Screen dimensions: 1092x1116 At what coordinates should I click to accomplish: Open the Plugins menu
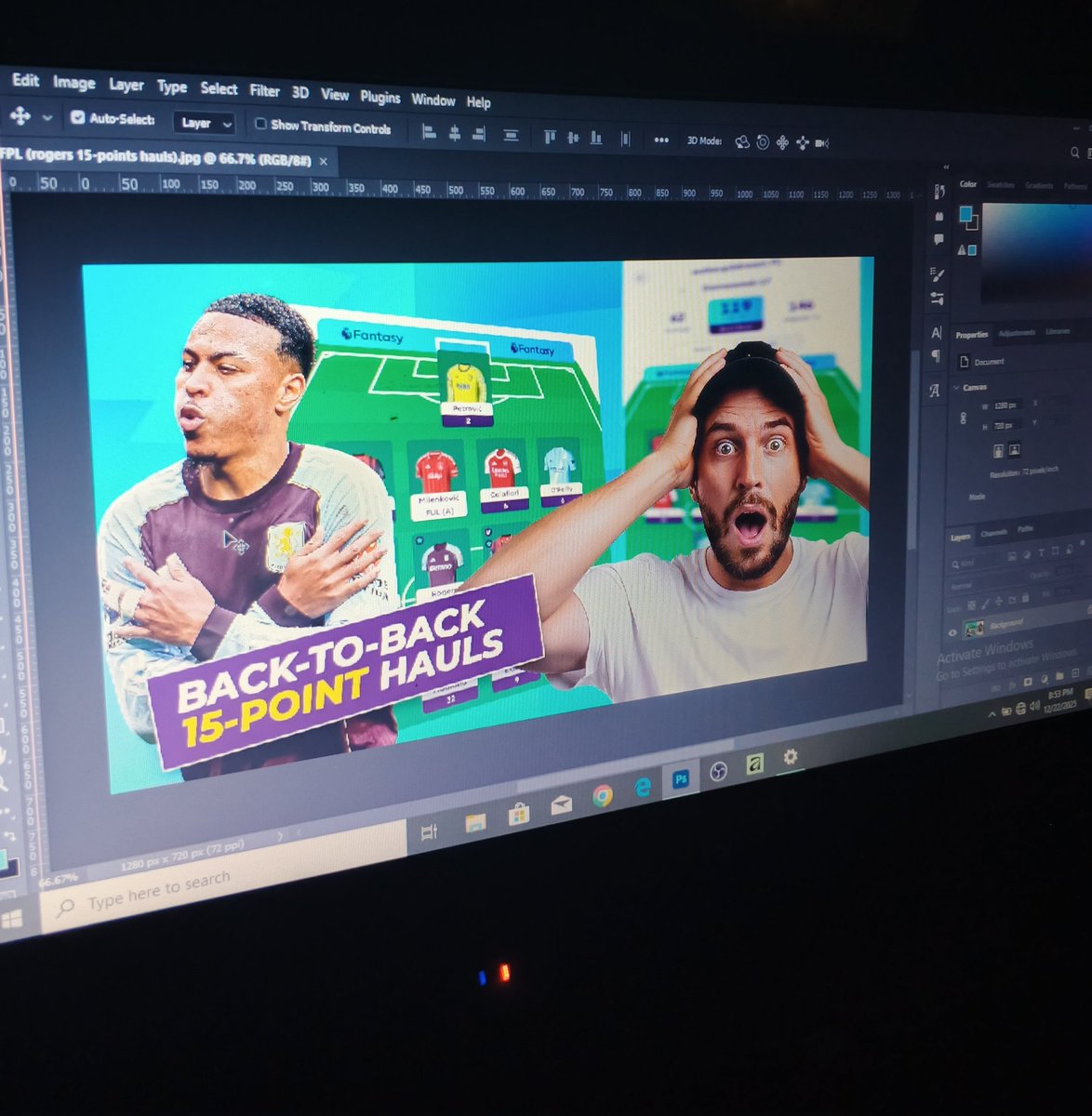point(380,97)
